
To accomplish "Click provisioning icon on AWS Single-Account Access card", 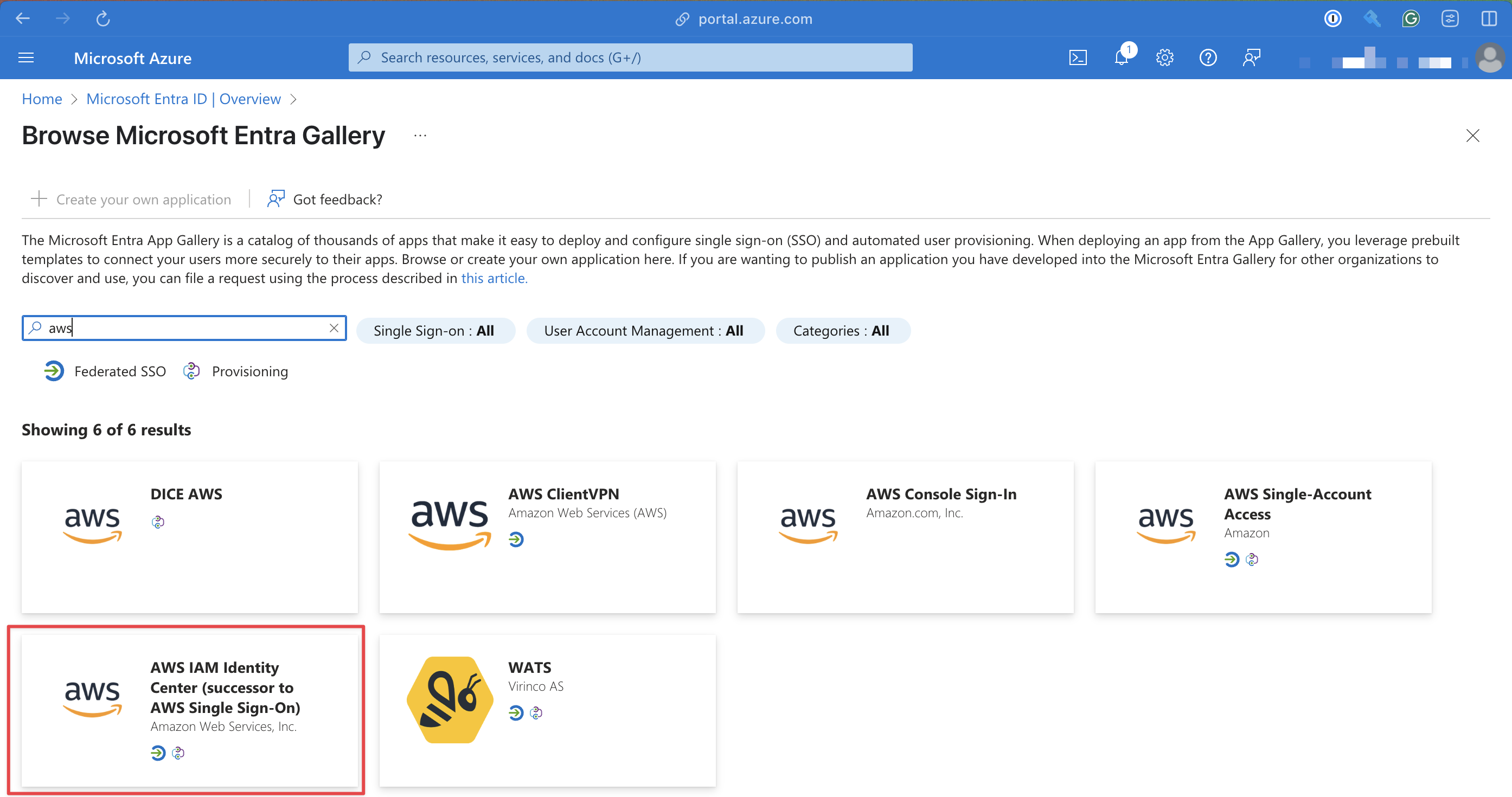I will click(x=1252, y=560).
